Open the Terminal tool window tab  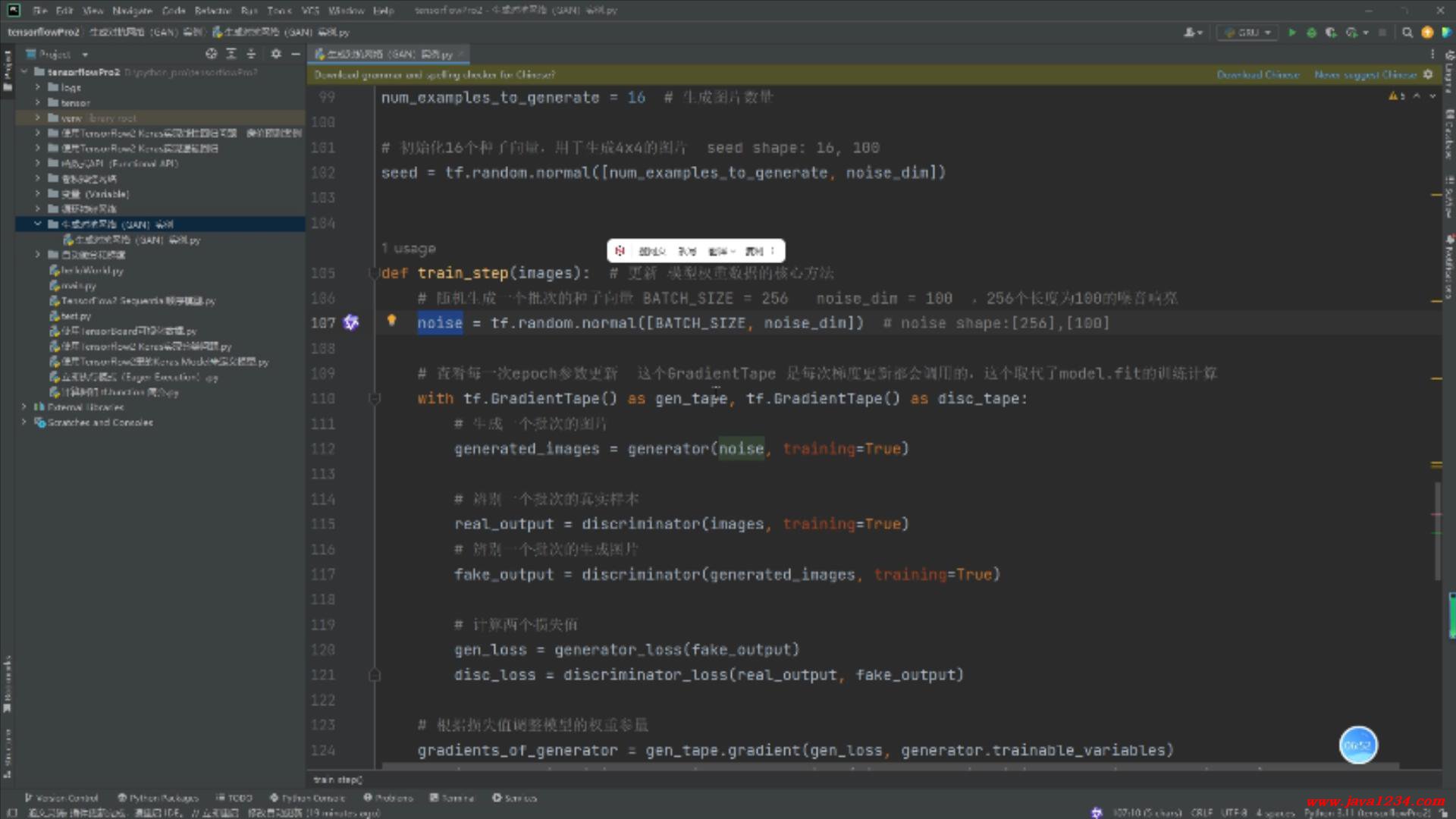pos(452,798)
